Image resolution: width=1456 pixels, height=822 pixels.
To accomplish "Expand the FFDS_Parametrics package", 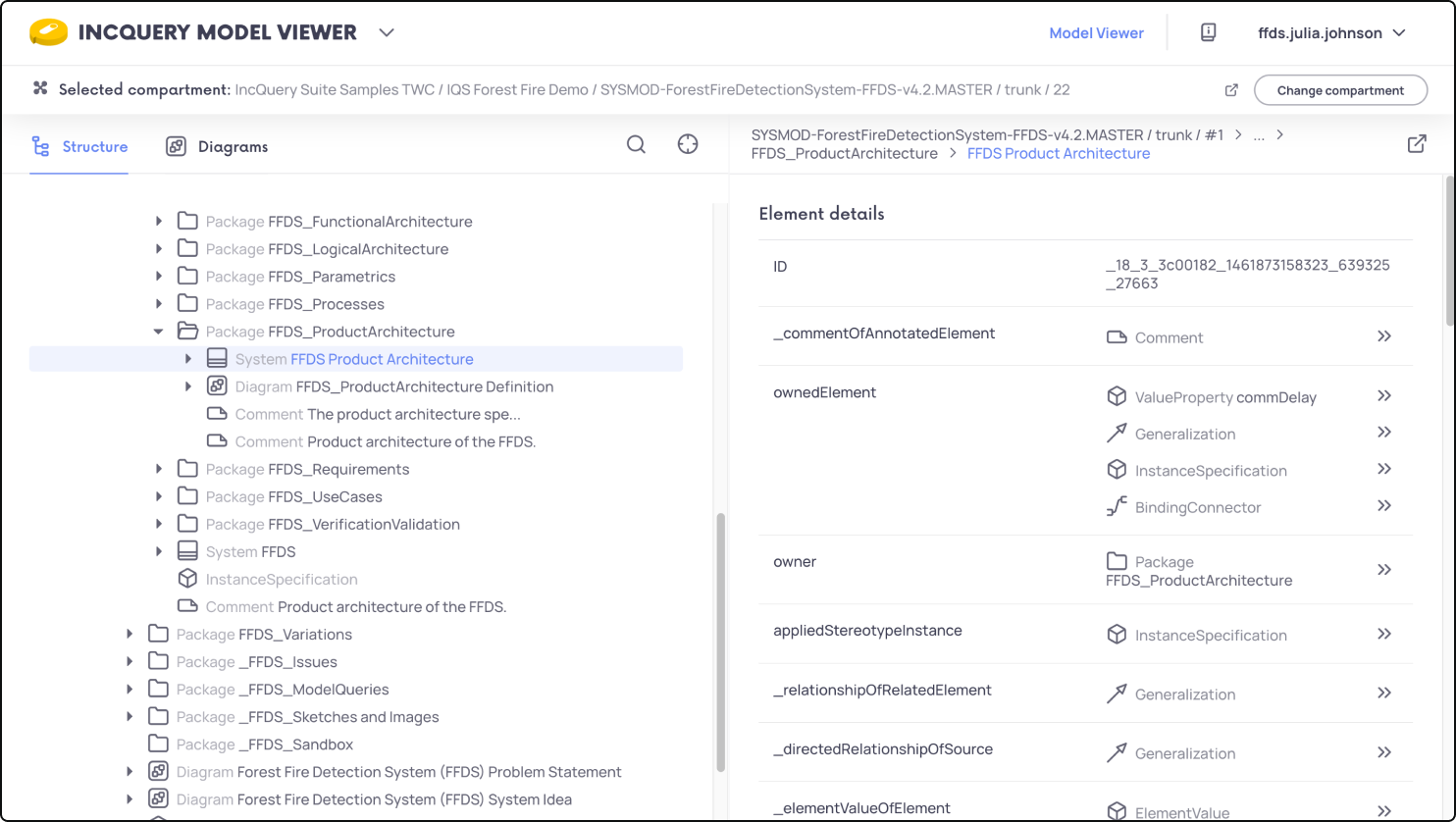I will click(159, 277).
